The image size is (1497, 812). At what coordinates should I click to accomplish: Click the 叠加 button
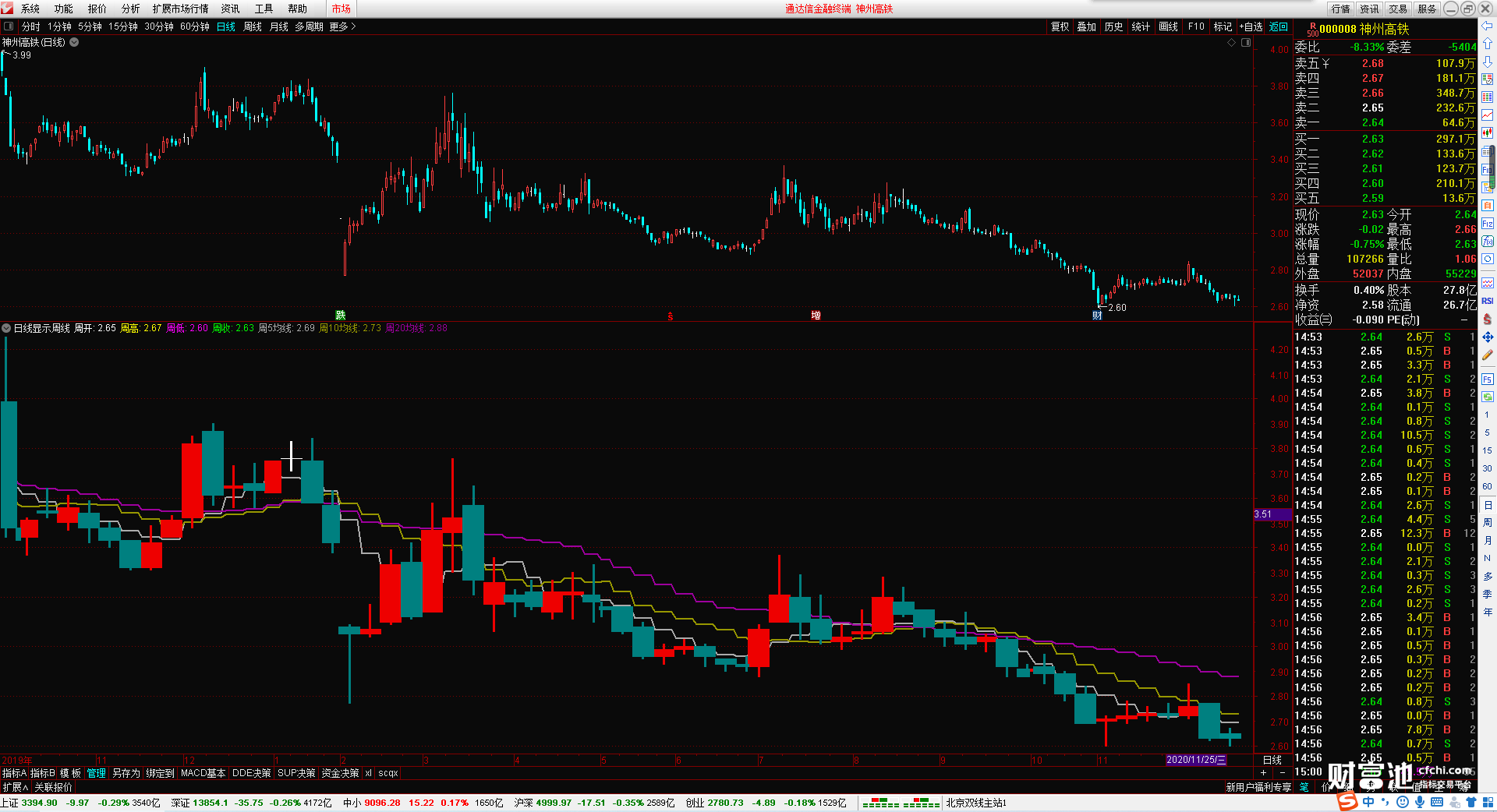1087,26
